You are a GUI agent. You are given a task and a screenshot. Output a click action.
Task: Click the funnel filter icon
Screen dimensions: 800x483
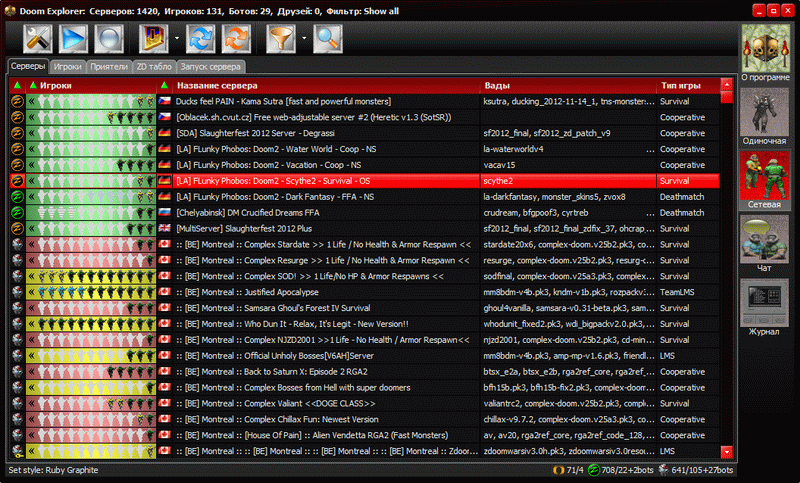tap(280, 39)
